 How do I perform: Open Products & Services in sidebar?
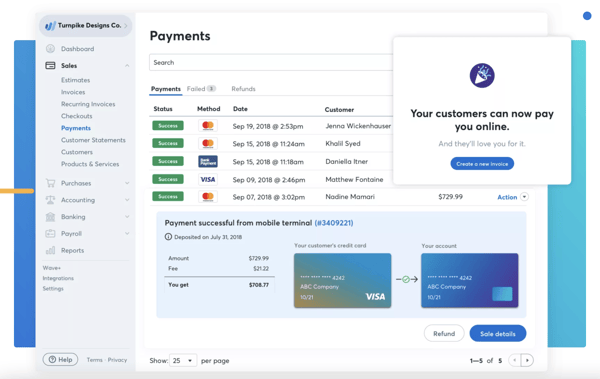click(x=90, y=164)
